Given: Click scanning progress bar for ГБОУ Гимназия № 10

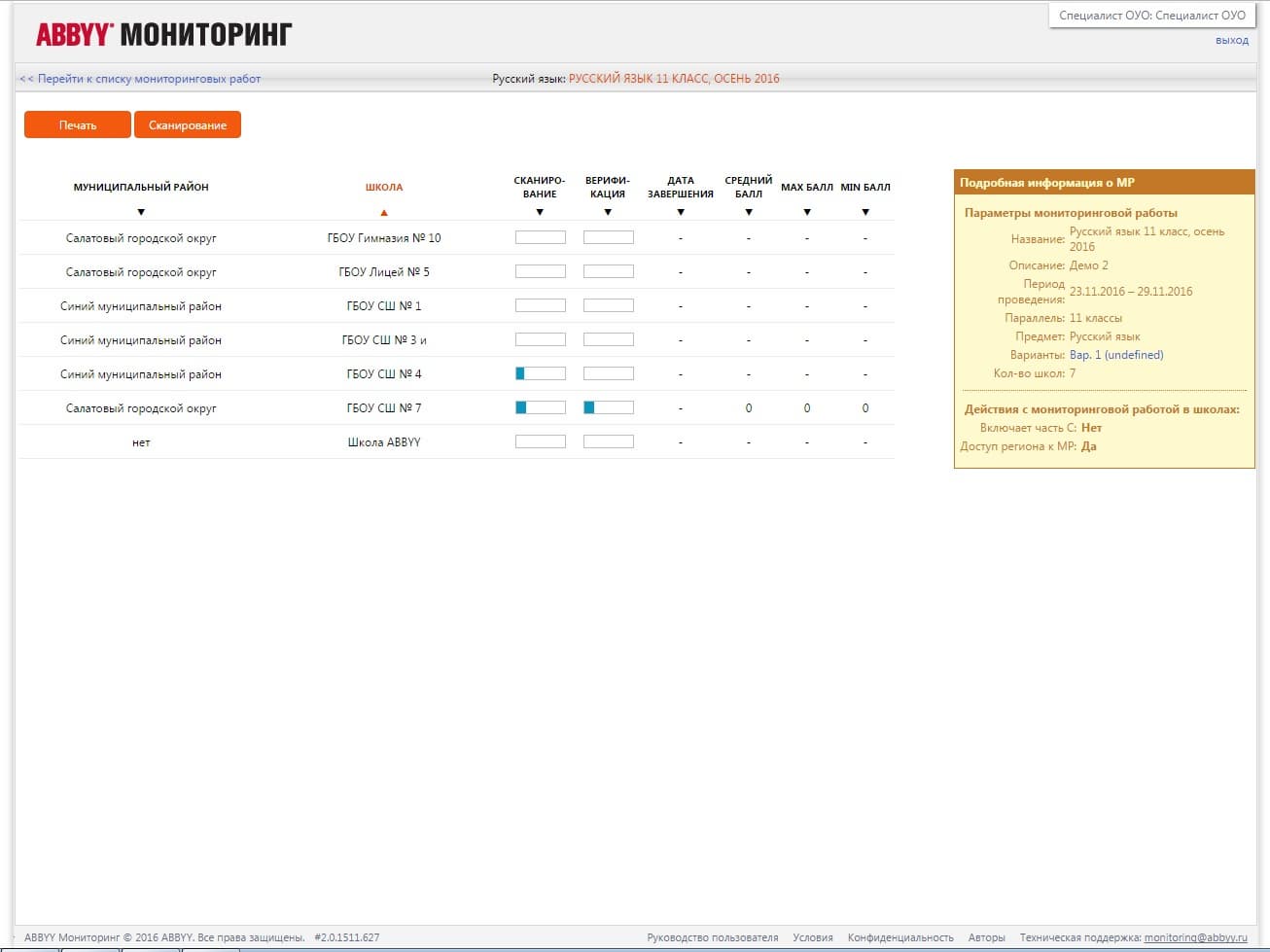Looking at the screenshot, I should tap(541, 237).
